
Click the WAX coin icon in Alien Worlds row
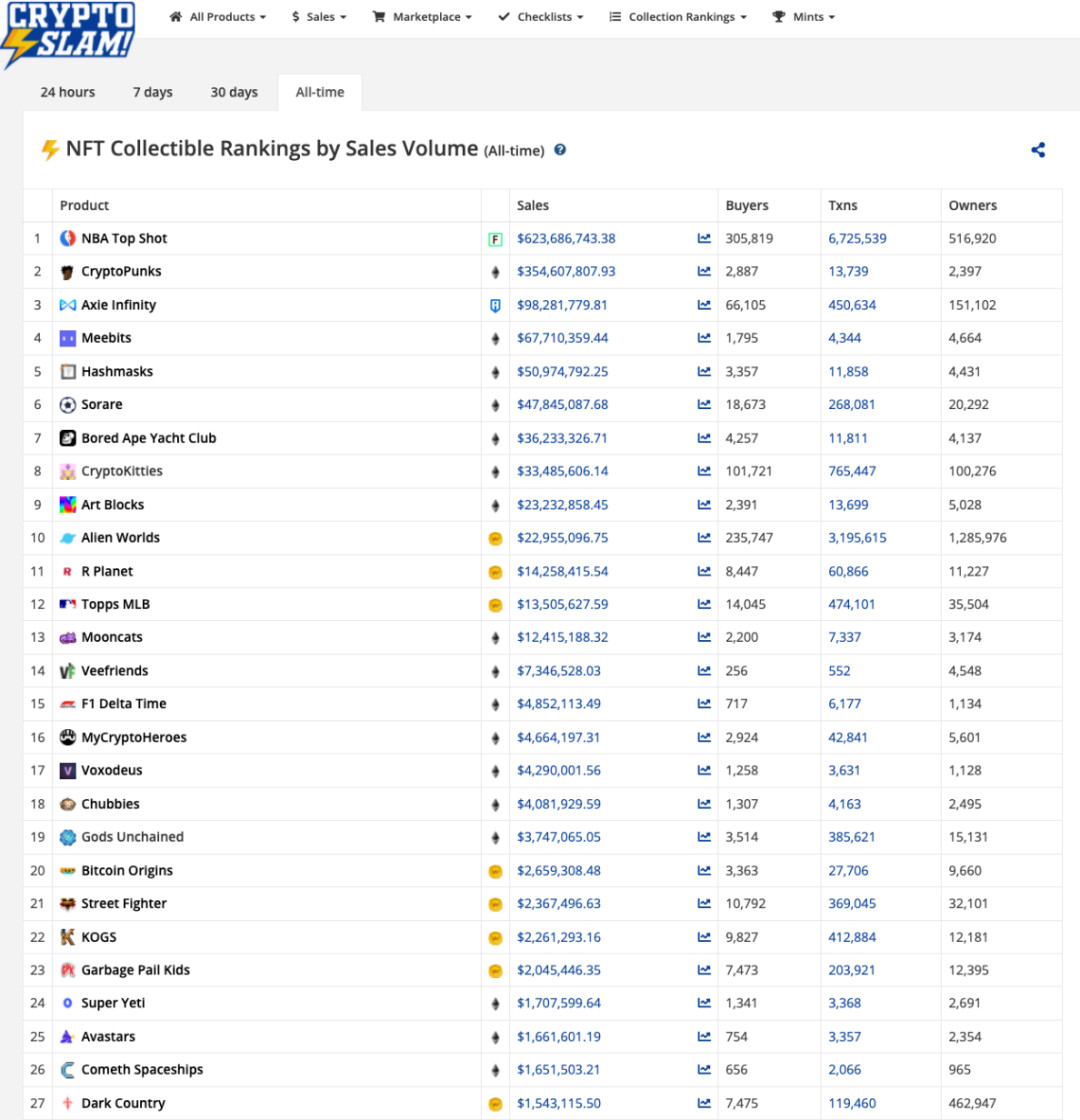pyautogui.click(x=495, y=539)
